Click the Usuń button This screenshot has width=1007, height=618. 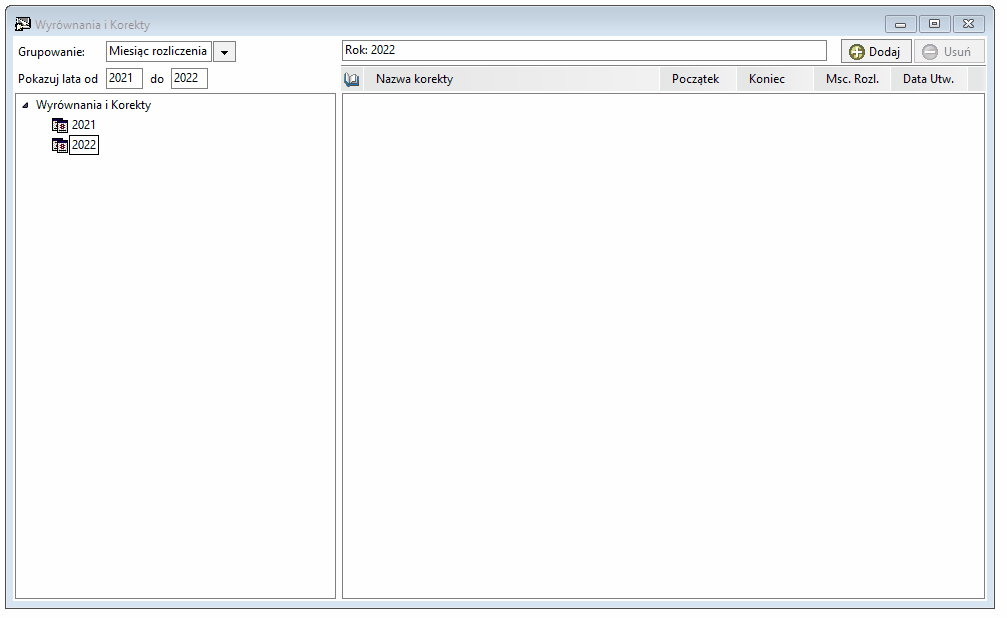(x=949, y=52)
